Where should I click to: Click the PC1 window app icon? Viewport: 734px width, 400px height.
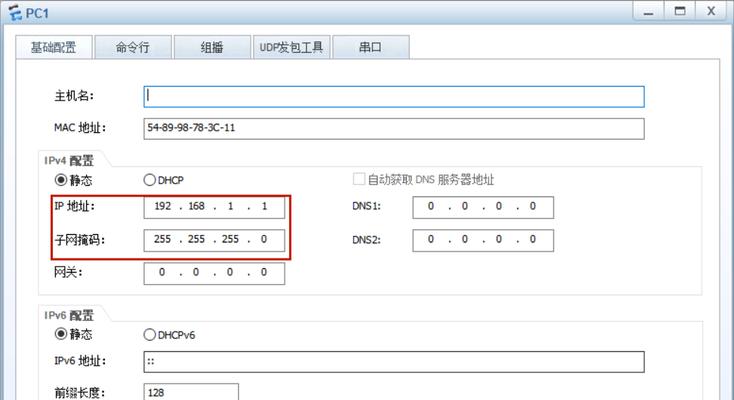click(x=15, y=13)
